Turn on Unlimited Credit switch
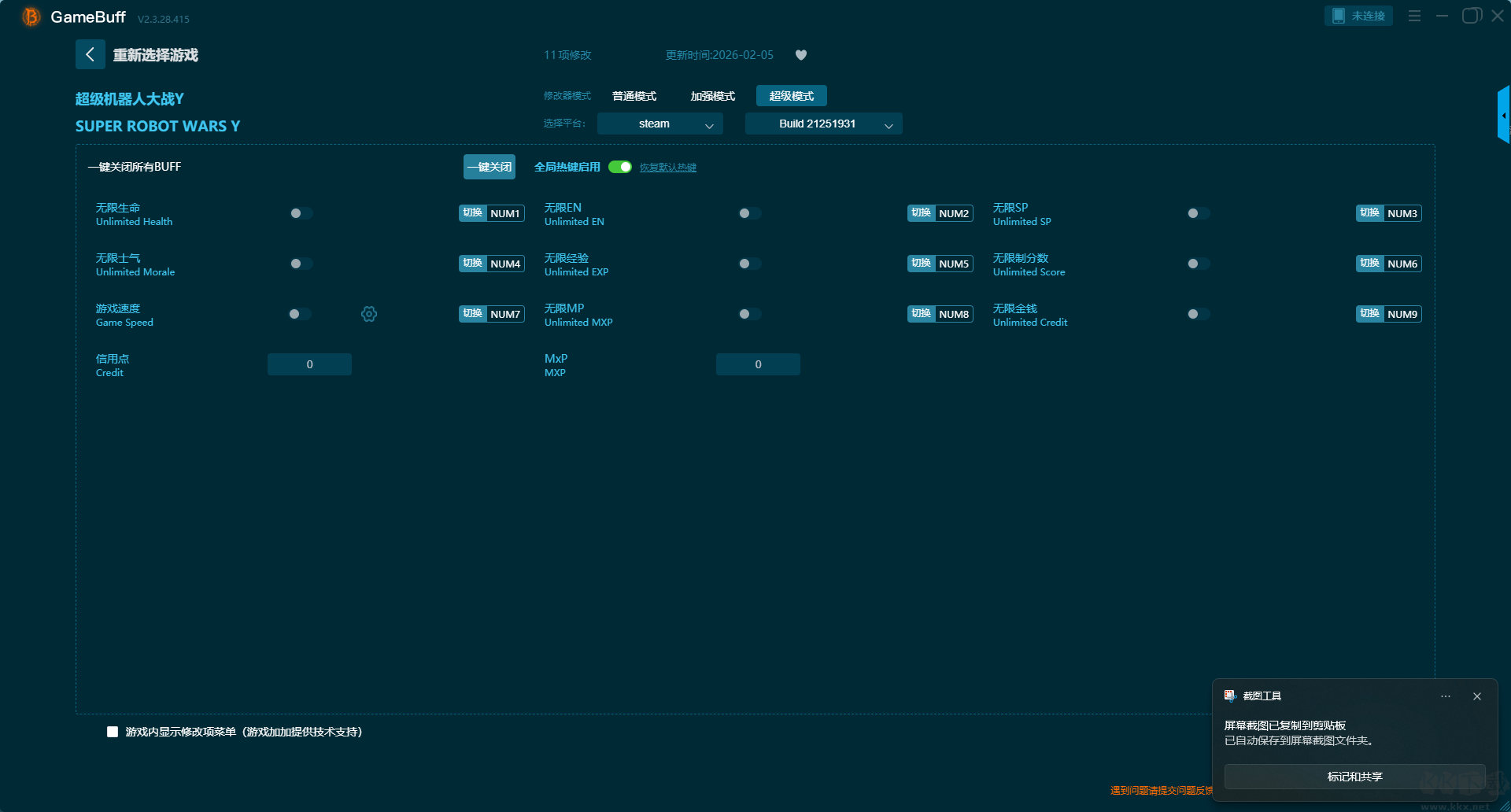The width and height of the screenshot is (1511, 812). pos(1198,314)
